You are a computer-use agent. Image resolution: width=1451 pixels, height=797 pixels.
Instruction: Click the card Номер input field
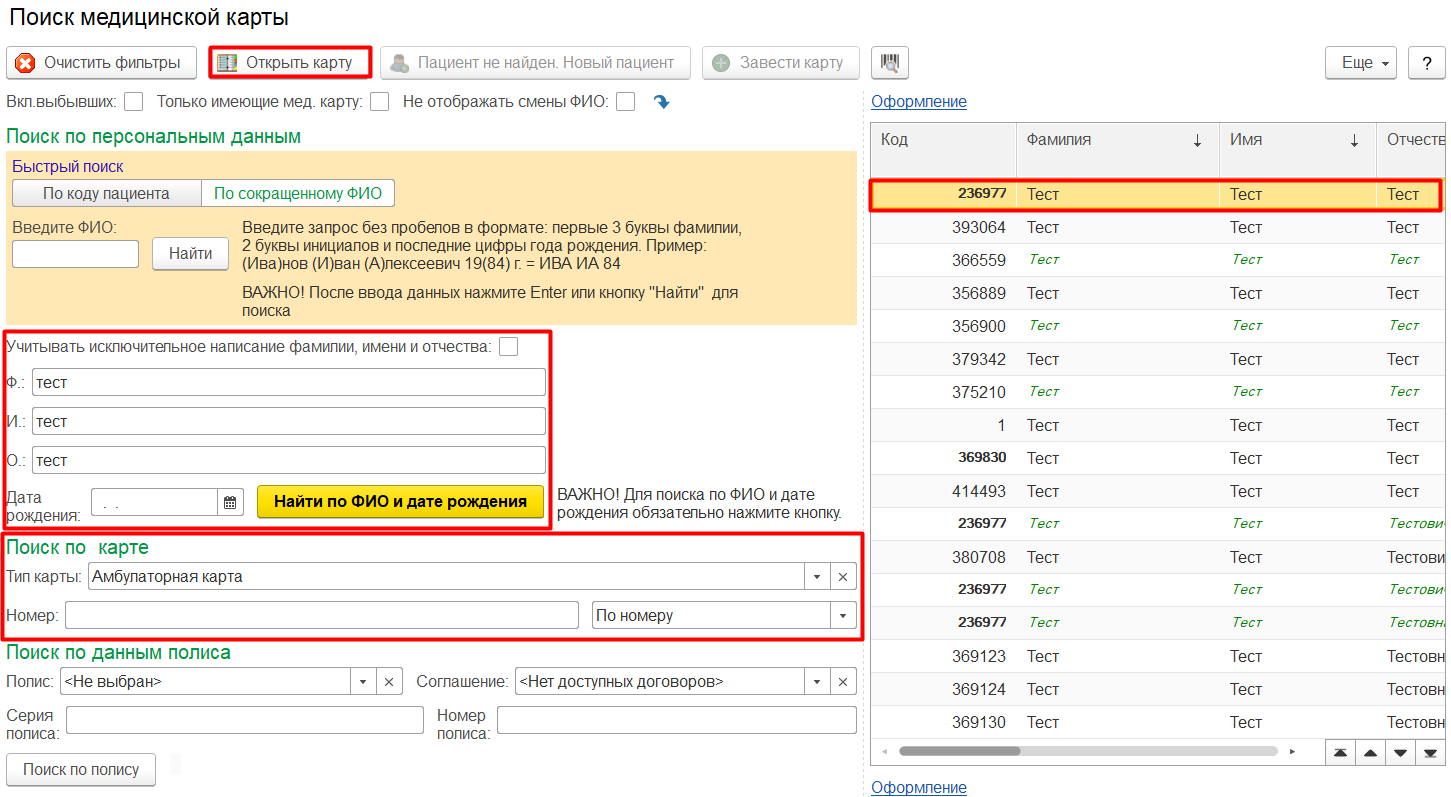coord(322,615)
